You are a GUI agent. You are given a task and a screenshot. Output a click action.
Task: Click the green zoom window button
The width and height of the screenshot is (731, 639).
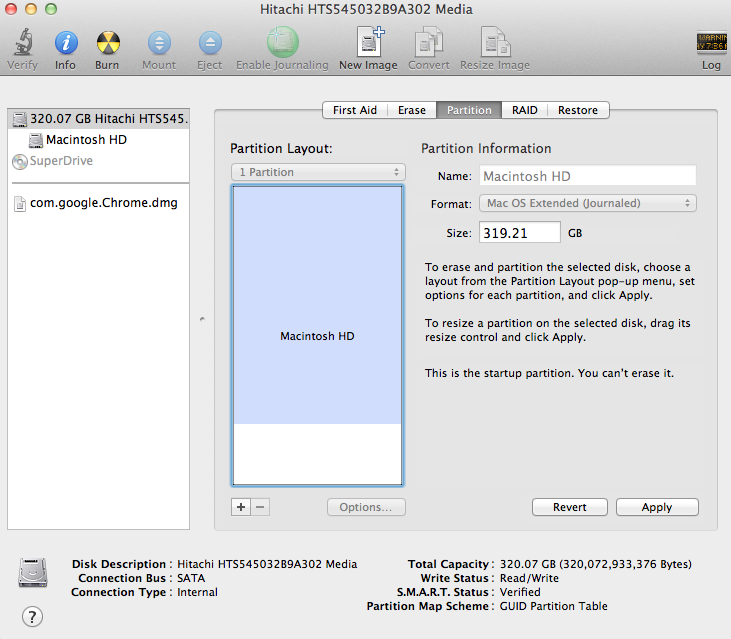point(51,9)
